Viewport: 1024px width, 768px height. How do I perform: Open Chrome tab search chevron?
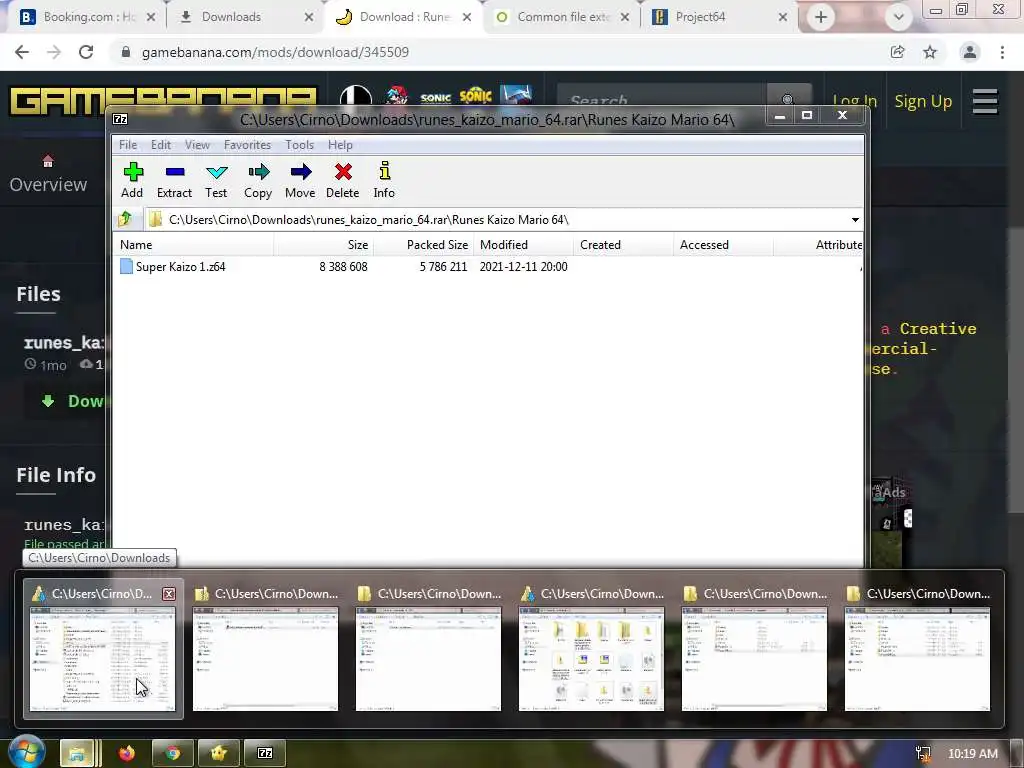coord(899,17)
